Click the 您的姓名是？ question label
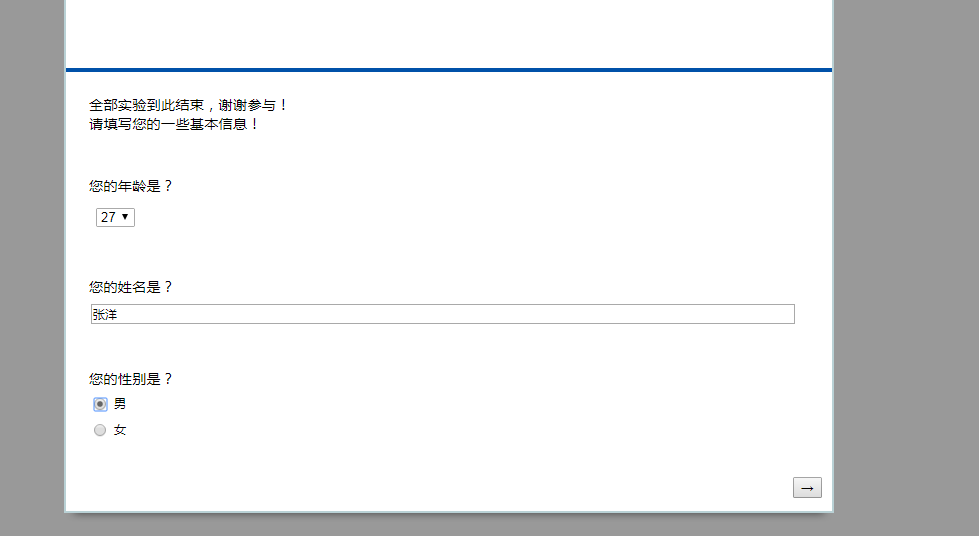 [130, 287]
